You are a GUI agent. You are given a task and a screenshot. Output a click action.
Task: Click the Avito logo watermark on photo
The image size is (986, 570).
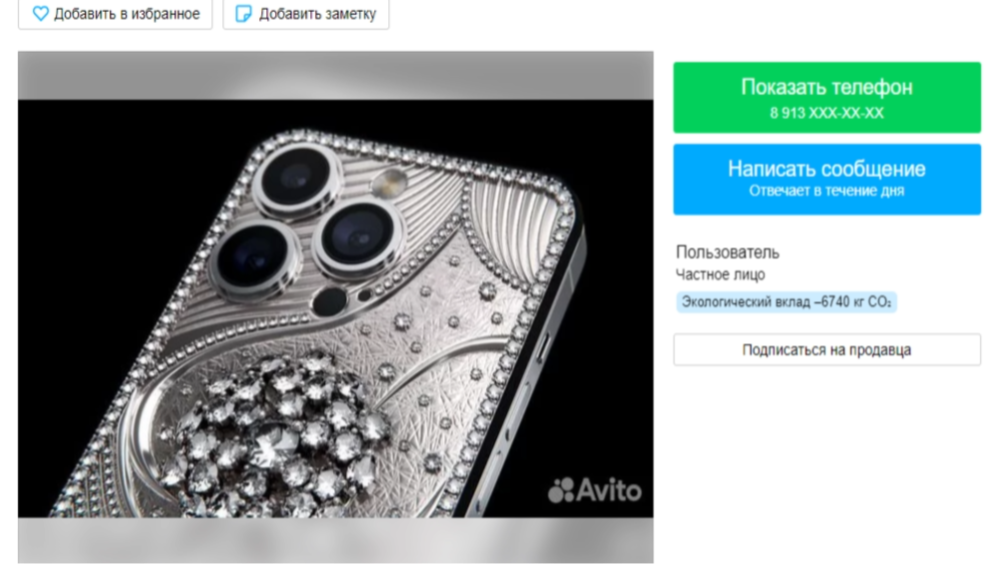(595, 490)
